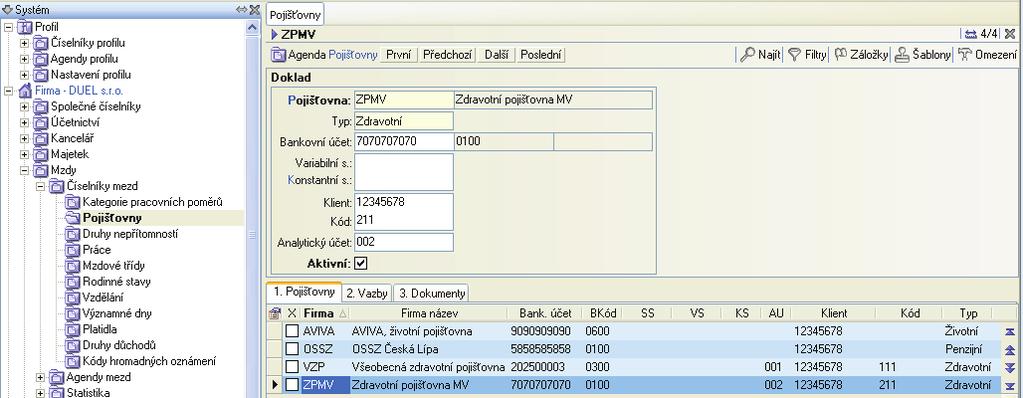Image resolution: width=1023 pixels, height=398 pixels.
Task: Collapse the Mzdy node
Action: point(25,170)
